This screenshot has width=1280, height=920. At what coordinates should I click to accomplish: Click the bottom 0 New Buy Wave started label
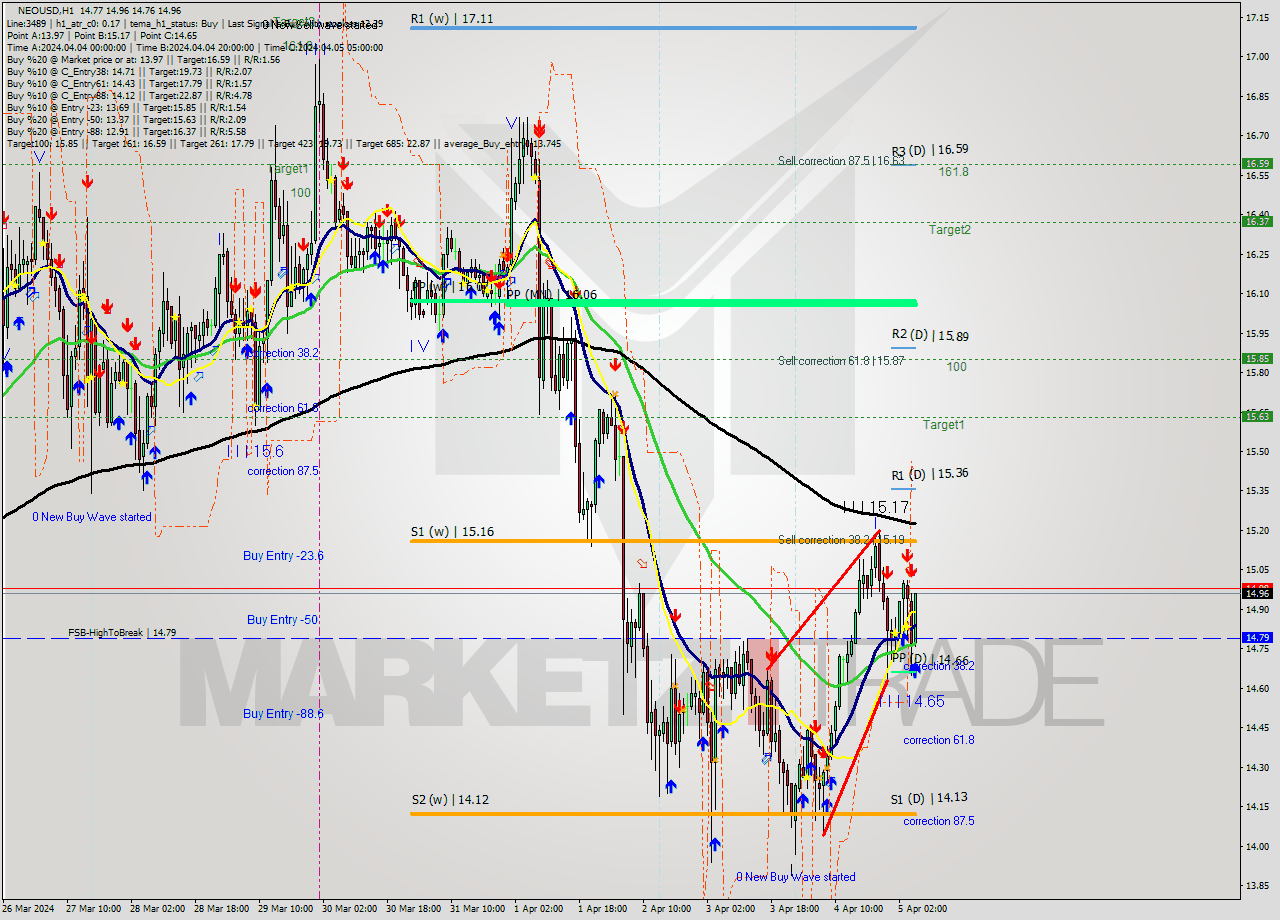point(796,877)
